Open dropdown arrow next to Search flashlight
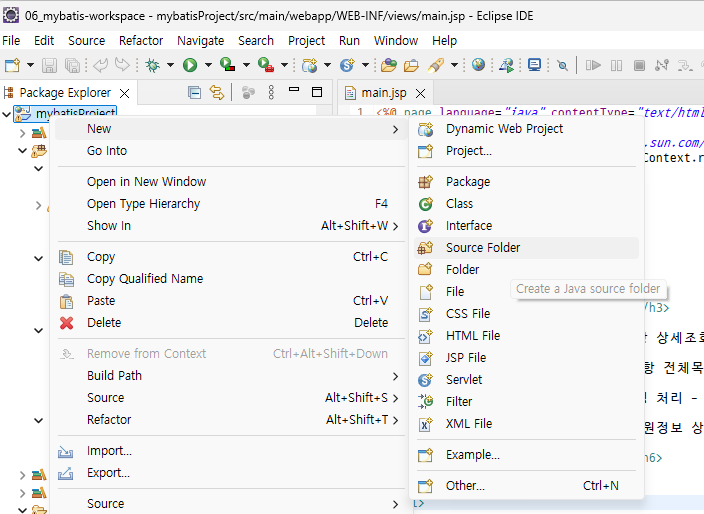Image resolution: width=704 pixels, height=514 pixels. 454,66
